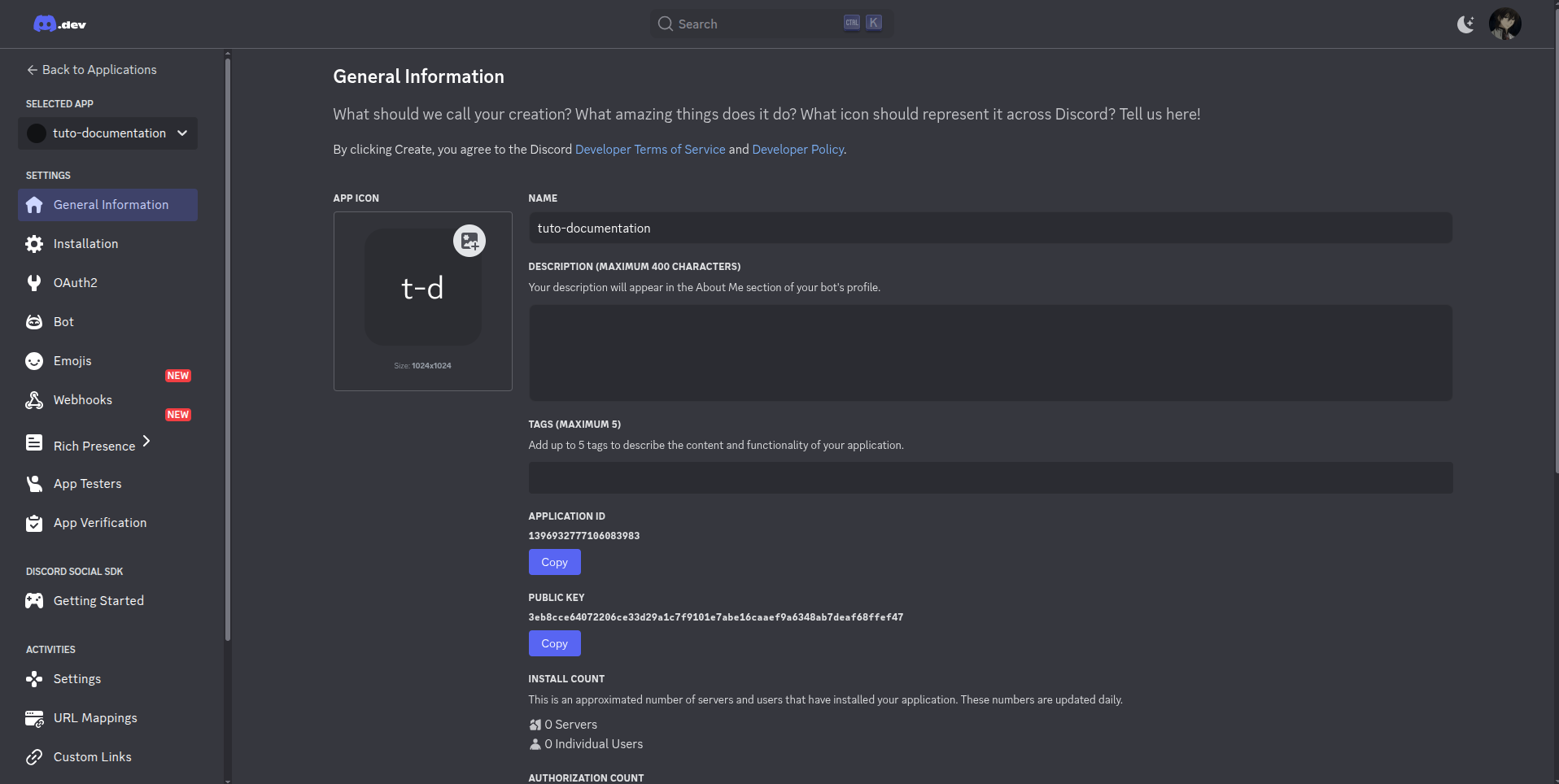The width and height of the screenshot is (1559, 784).
Task: Open the Developer Terms of Service link
Action: point(650,150)
